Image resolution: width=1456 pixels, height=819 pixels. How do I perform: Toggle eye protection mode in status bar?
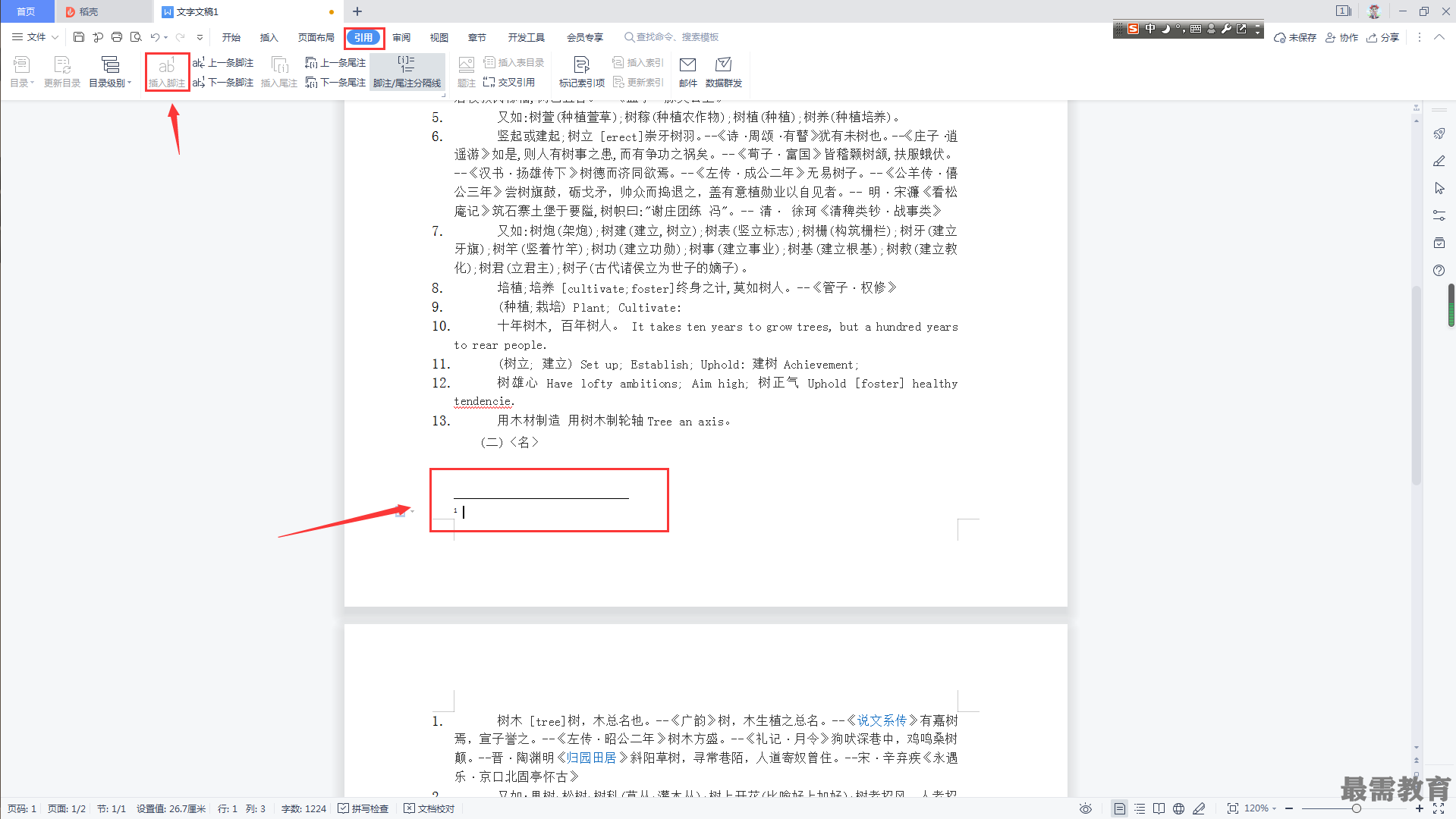point(1086,808)
